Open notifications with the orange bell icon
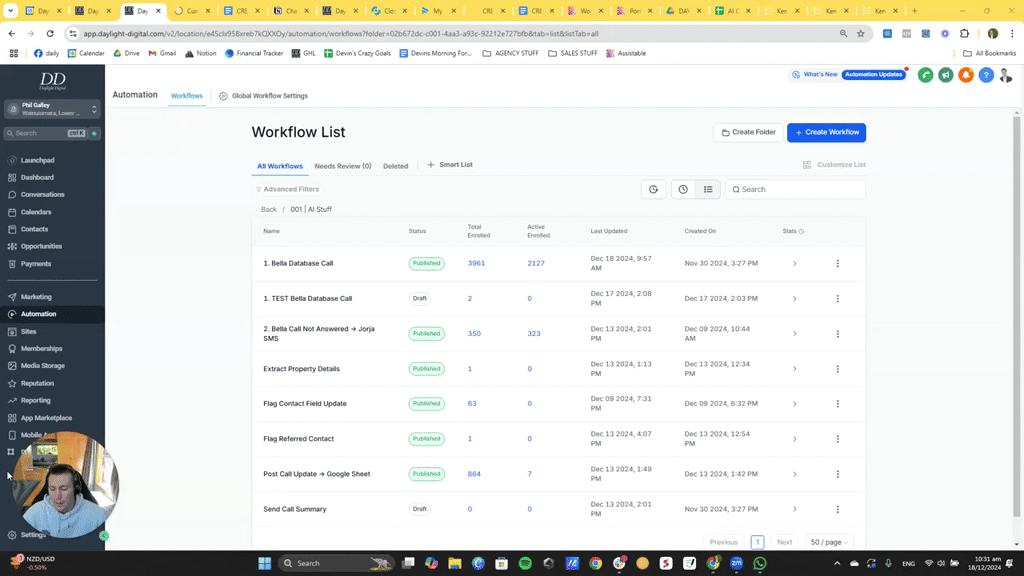Image resolution: width=1024 pixels, height=576 pixels. 966,74
